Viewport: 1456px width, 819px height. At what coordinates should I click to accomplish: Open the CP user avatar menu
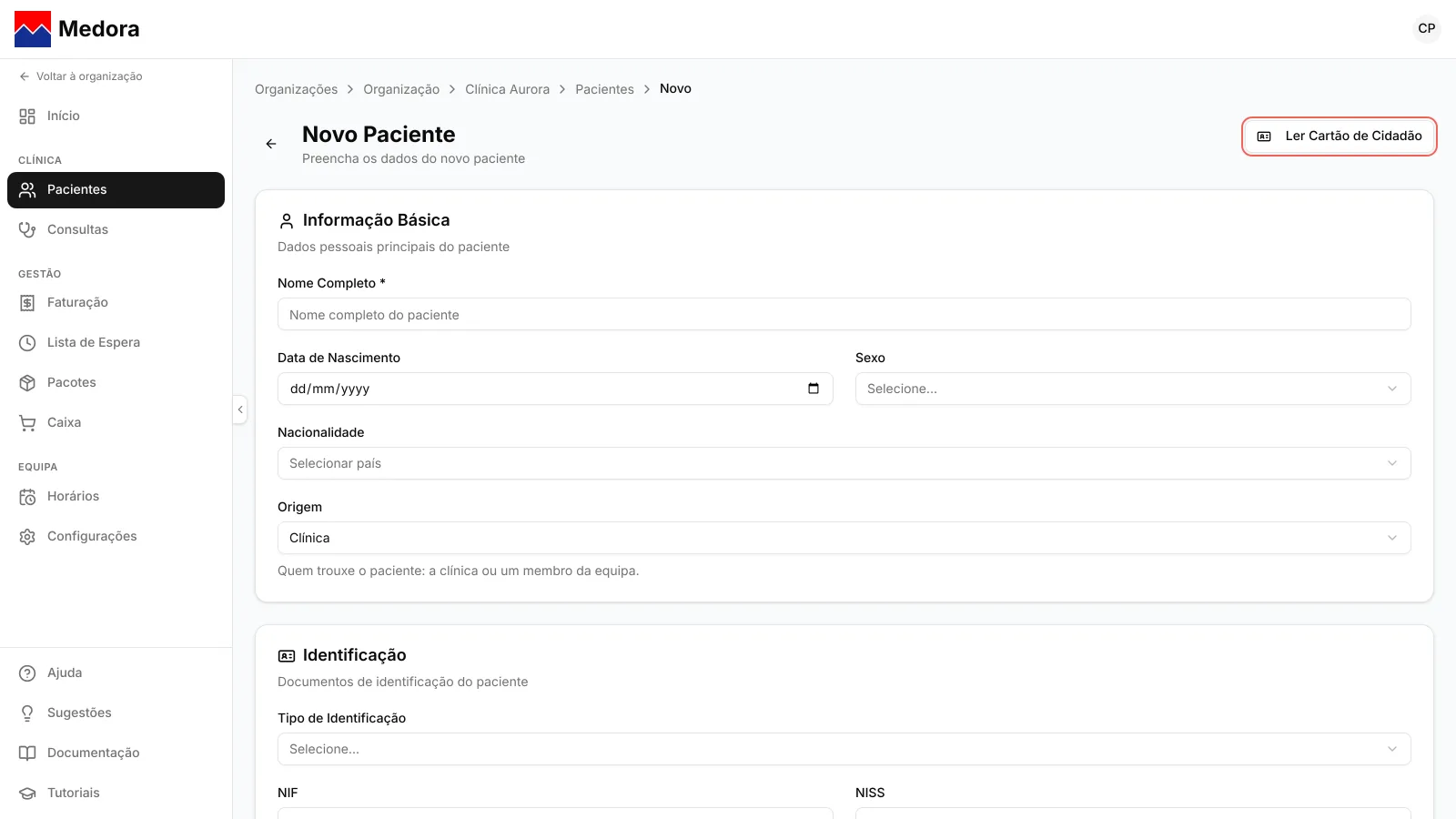pyautogui.click(x=1427, y=28)
